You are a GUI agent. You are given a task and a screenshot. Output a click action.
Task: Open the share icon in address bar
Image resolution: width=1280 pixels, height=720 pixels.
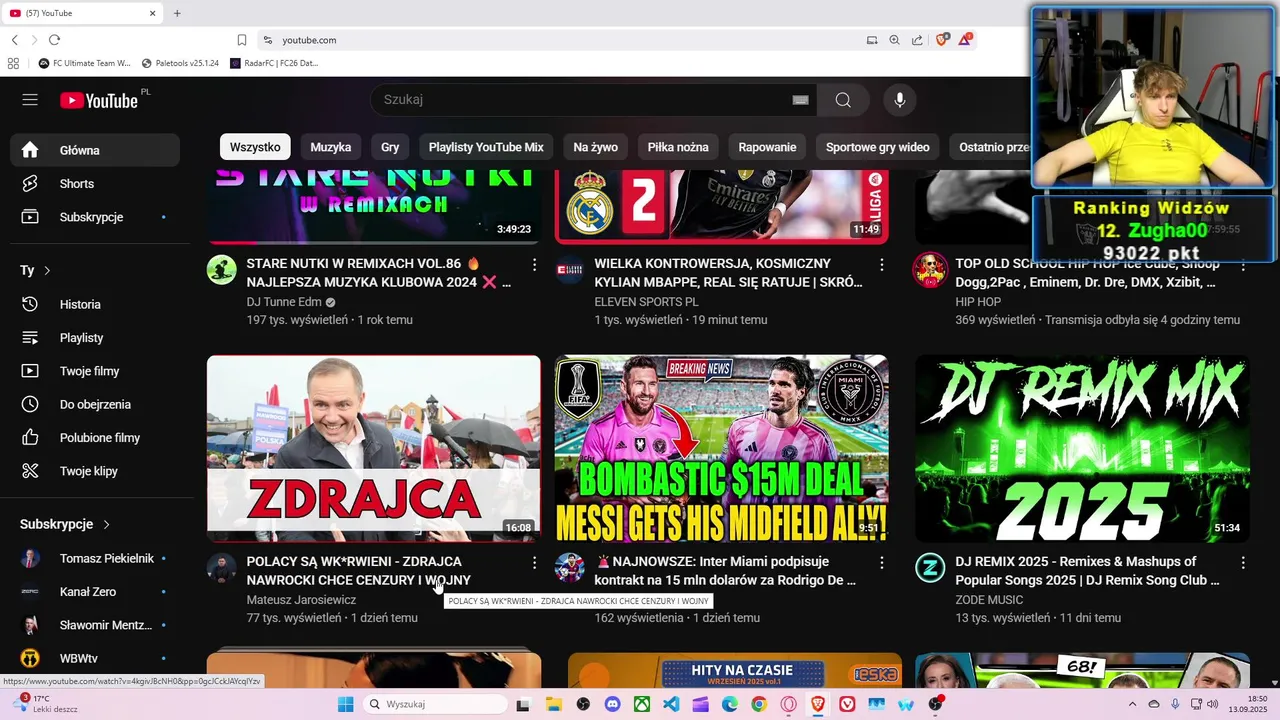[917, 40]
